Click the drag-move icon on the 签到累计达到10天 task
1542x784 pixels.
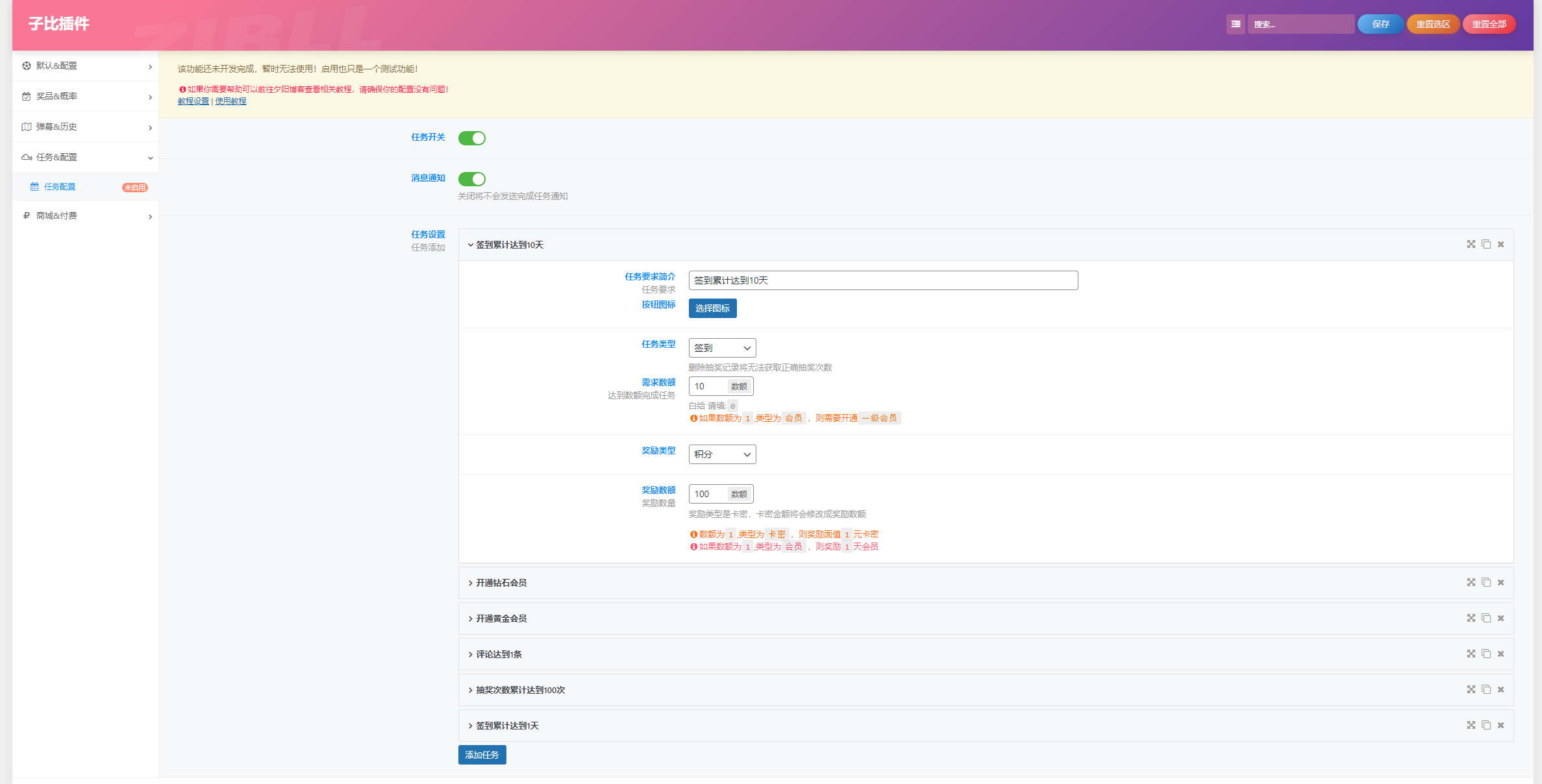click(x=1471, y=244)
